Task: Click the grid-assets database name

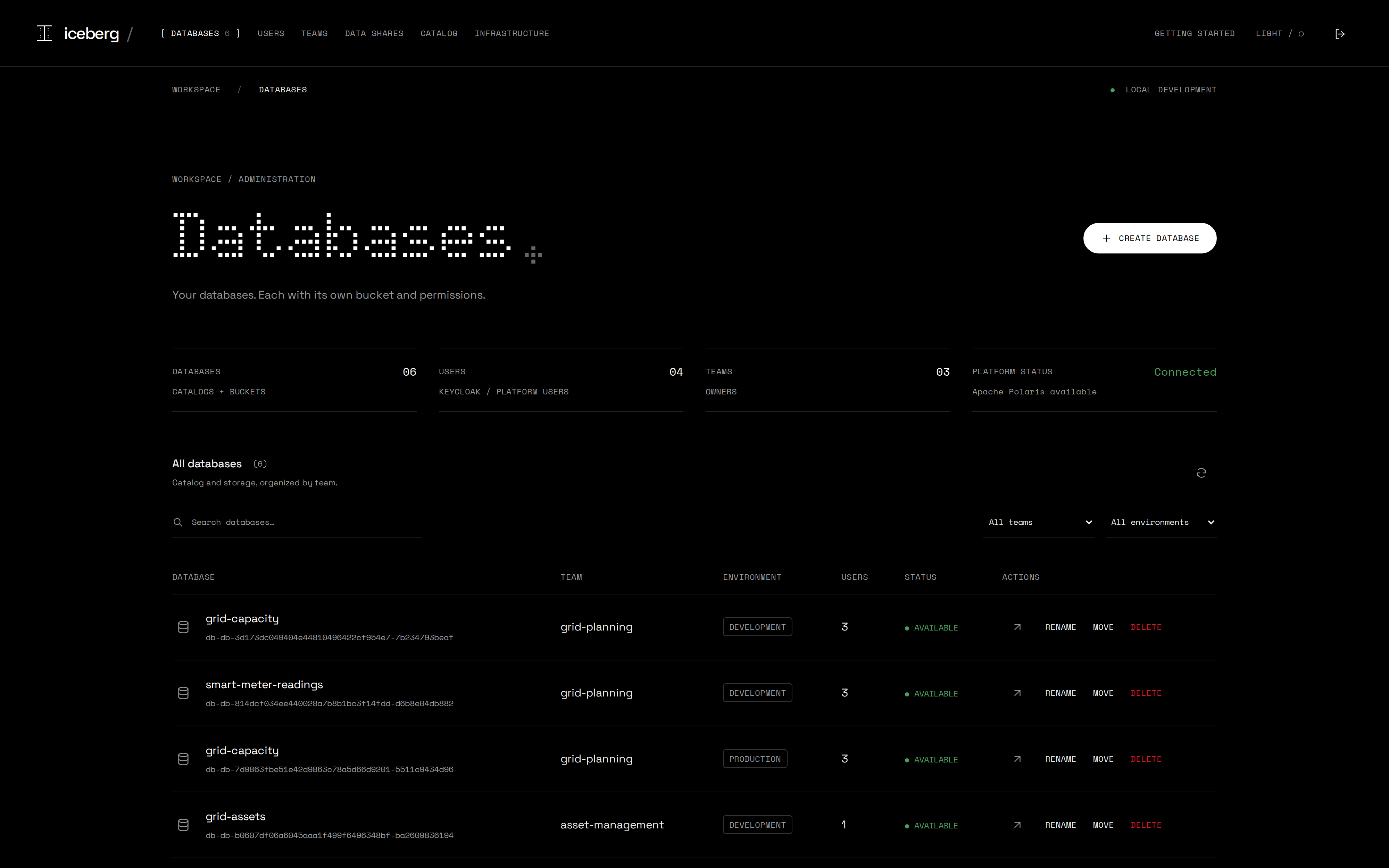Action: pyautogui.click(x=235, y=816)
